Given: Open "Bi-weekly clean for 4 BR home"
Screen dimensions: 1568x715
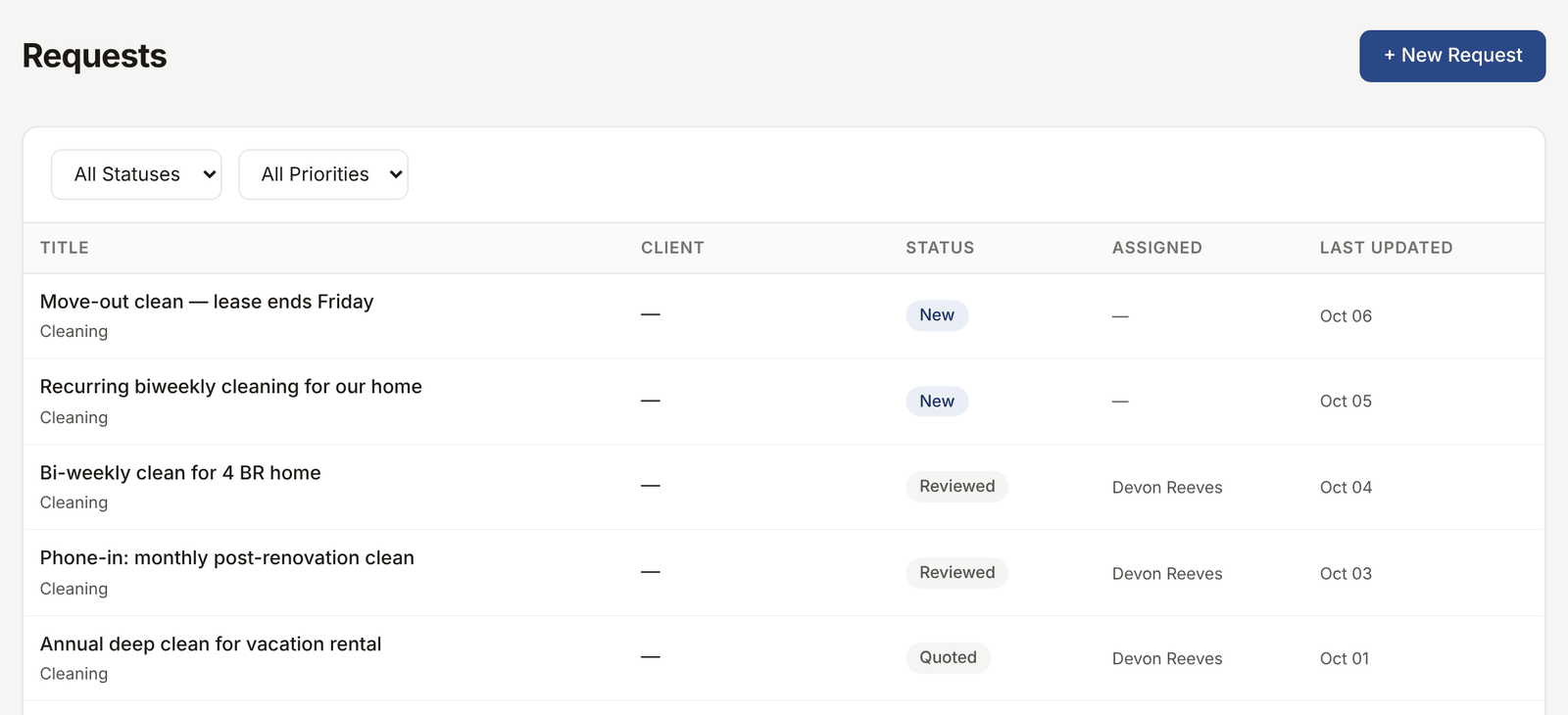Looking at the screenshot, I should click(x=180, y=473).
